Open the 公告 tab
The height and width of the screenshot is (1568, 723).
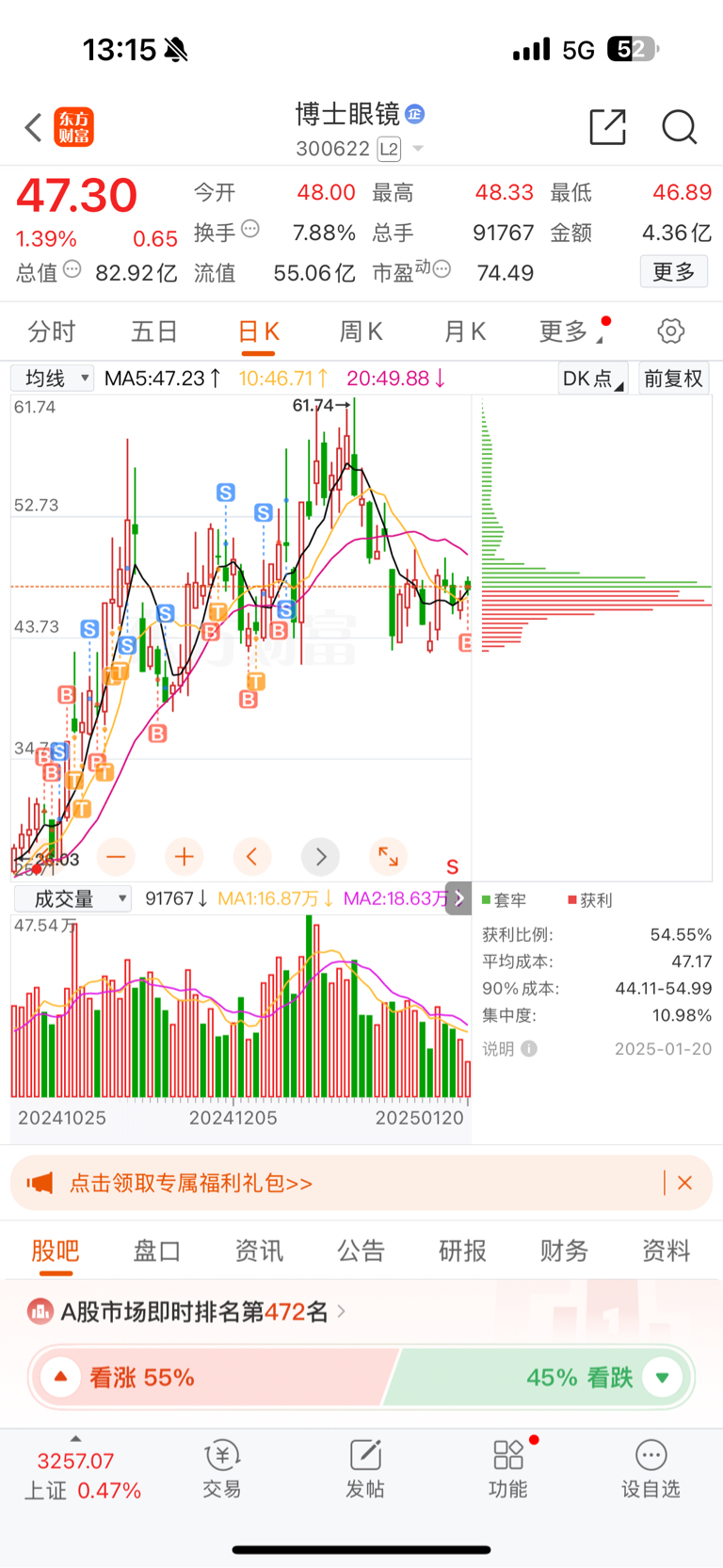click(361, 1251)
